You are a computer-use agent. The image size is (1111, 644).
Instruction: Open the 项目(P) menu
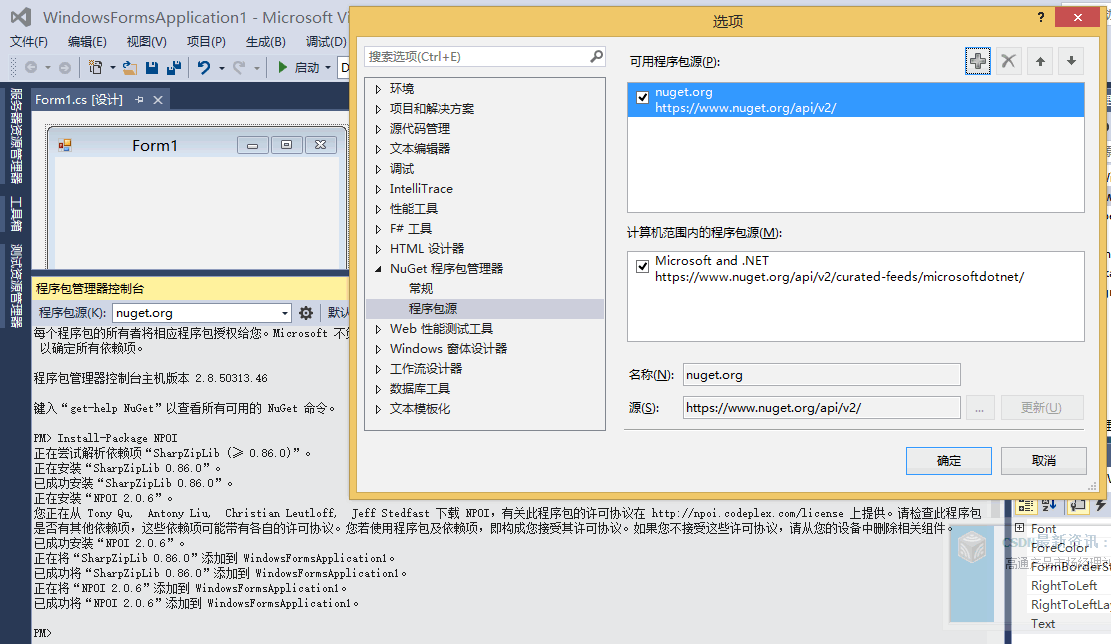coord(206,42)
